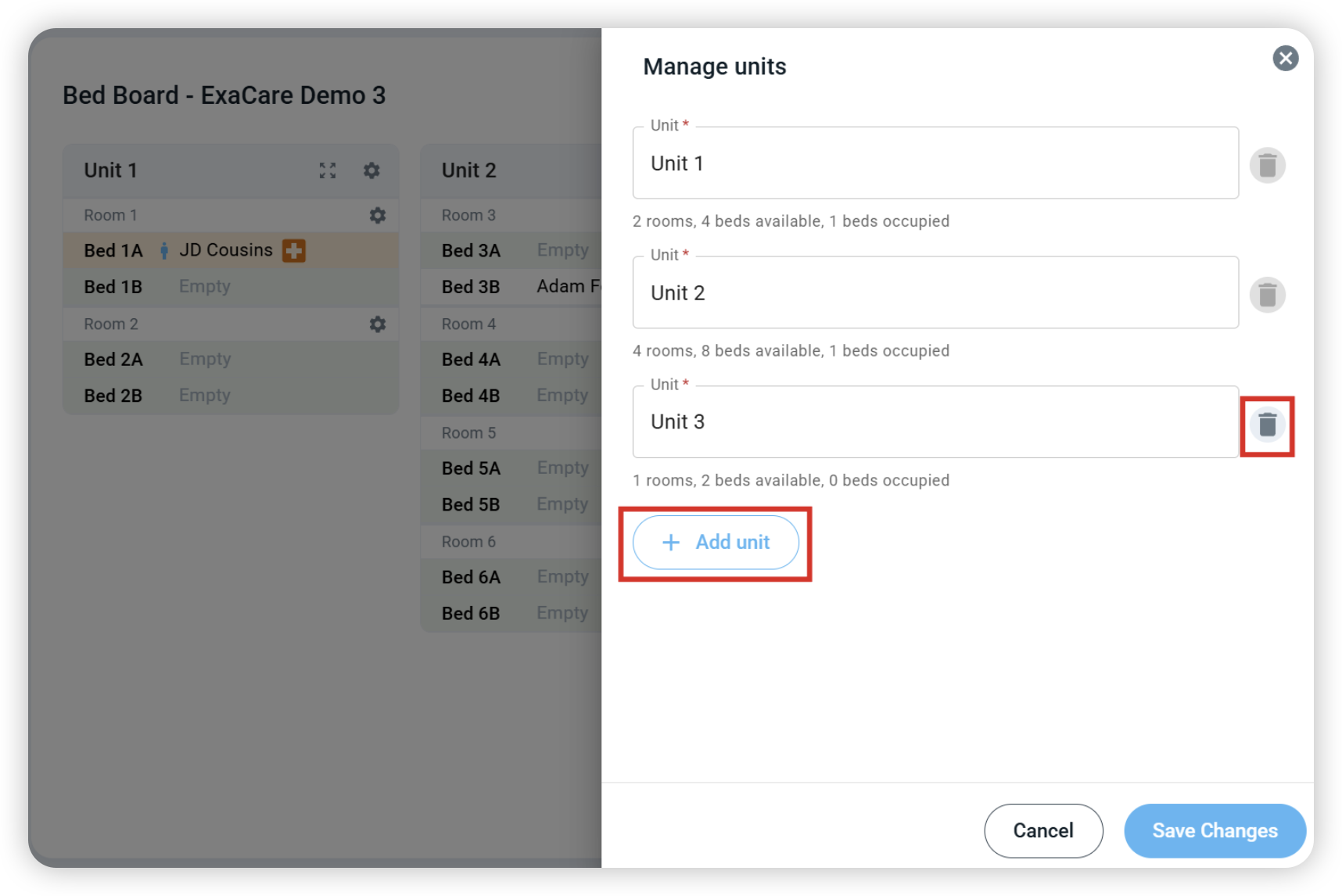Close the Manage units panel
The image size is (1342, 896).
point(1285,58)
